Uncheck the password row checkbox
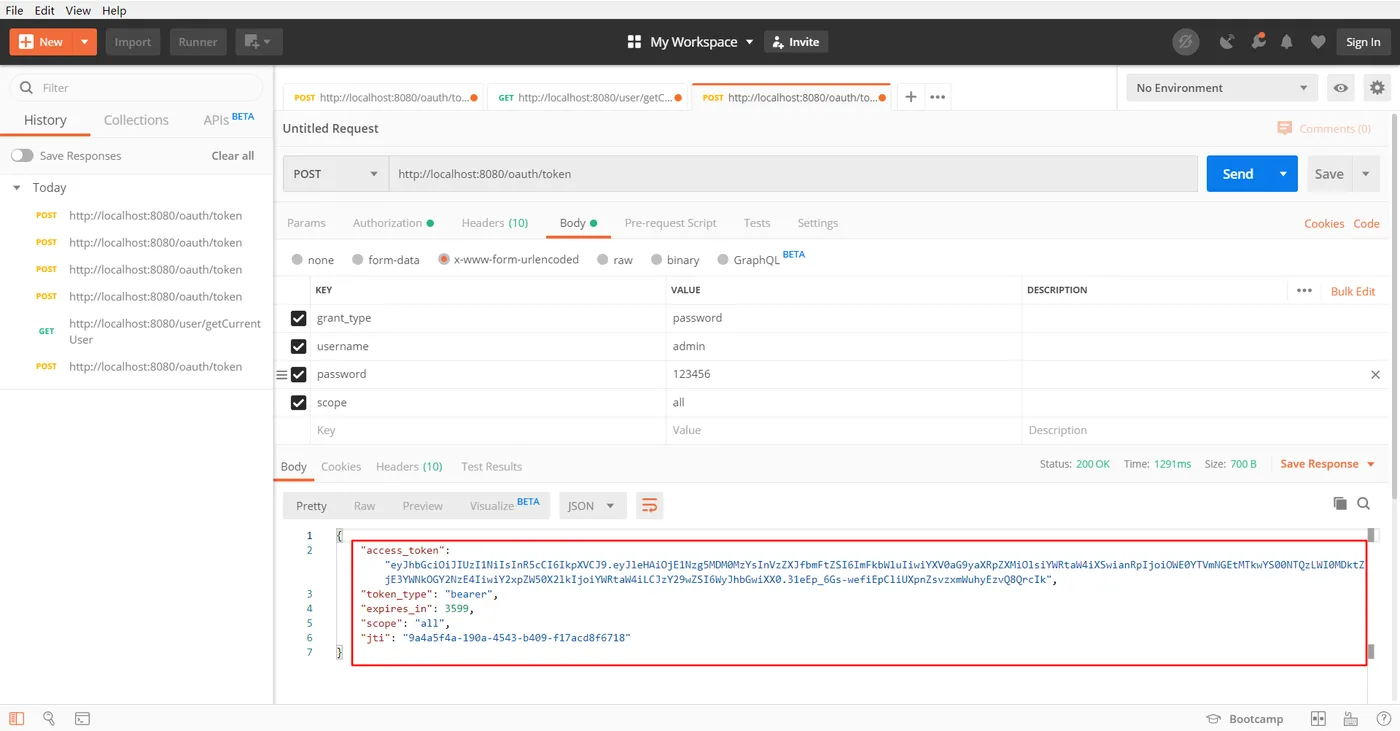Image resolution: width=1400 pixels, height=731 pixels. click(298, 374)
